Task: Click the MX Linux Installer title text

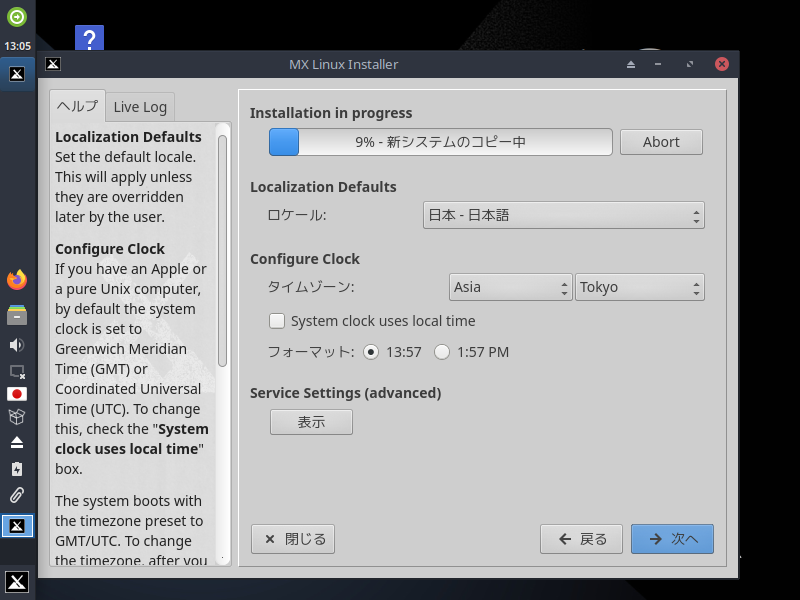Action: pos(343,64)
